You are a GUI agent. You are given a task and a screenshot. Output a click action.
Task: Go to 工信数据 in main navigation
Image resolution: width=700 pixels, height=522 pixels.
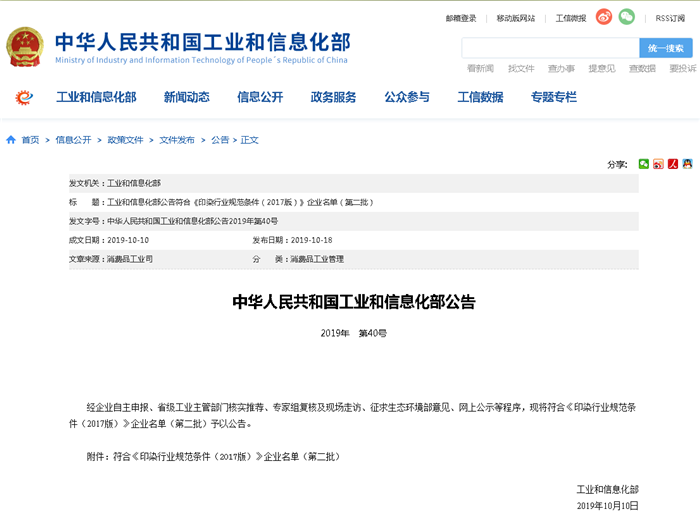480,97
